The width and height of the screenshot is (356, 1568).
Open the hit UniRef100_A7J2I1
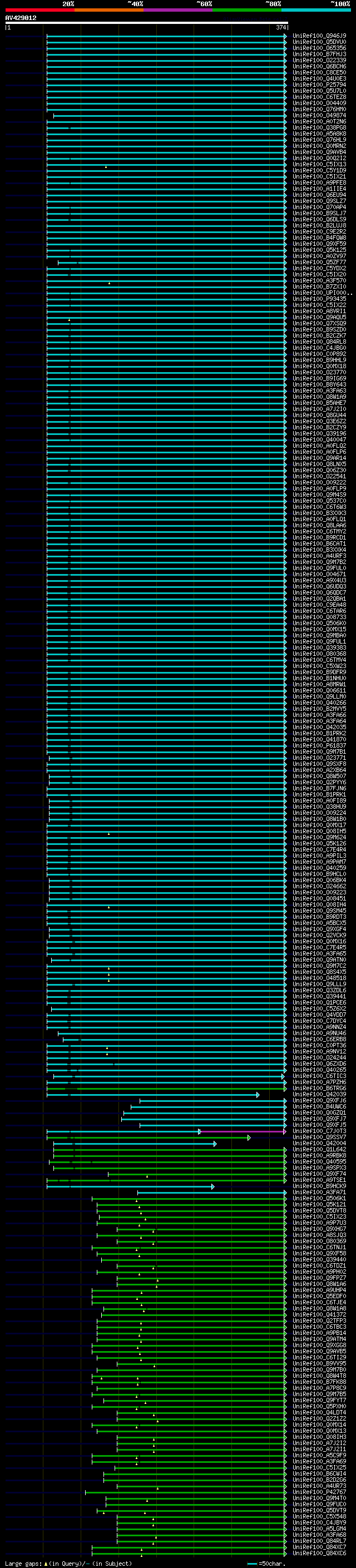[319, 1449]
